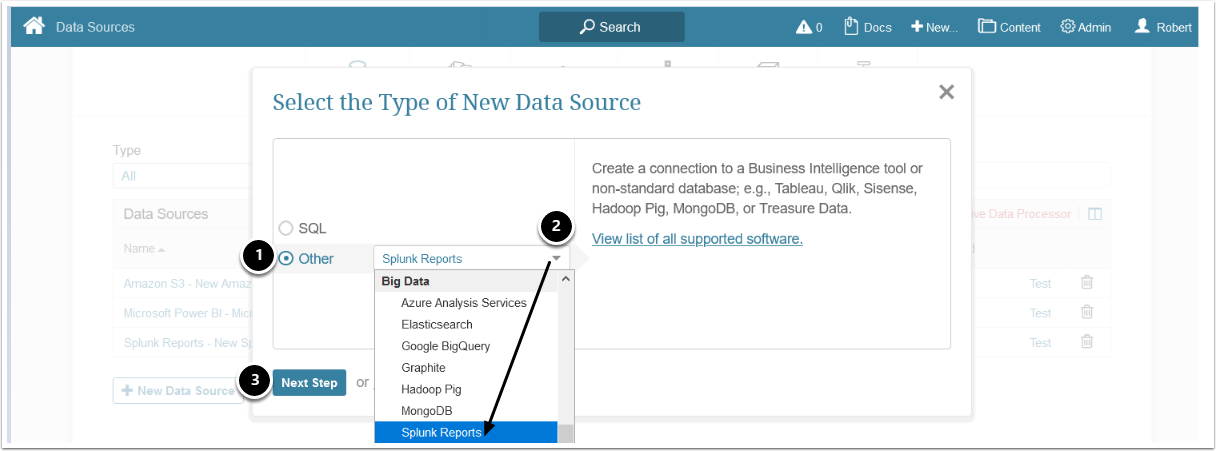The image size is (1216, 451).
Task: Choose Google BigQuery from the list
Action: pos(445,346)
